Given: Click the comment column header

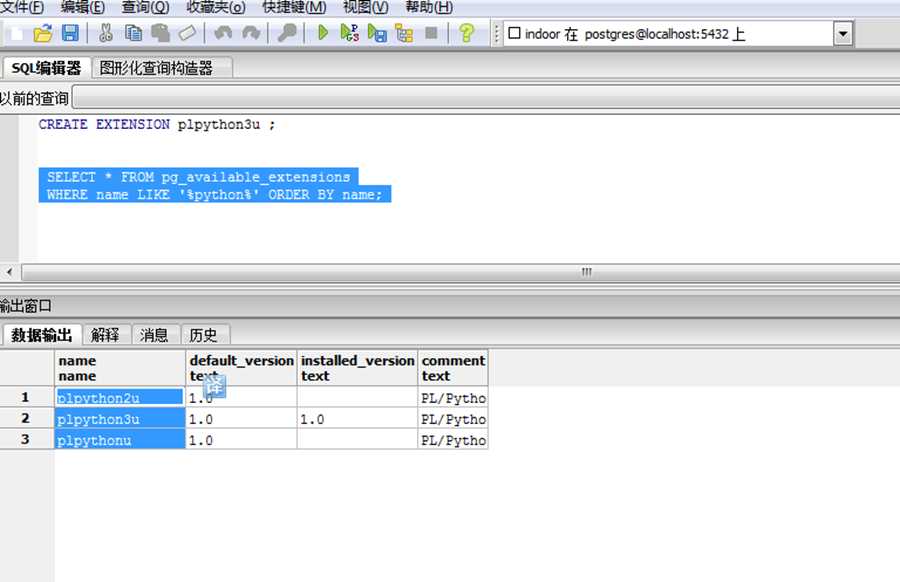Looking at the screenshot, I should click(x=453, y=368).
